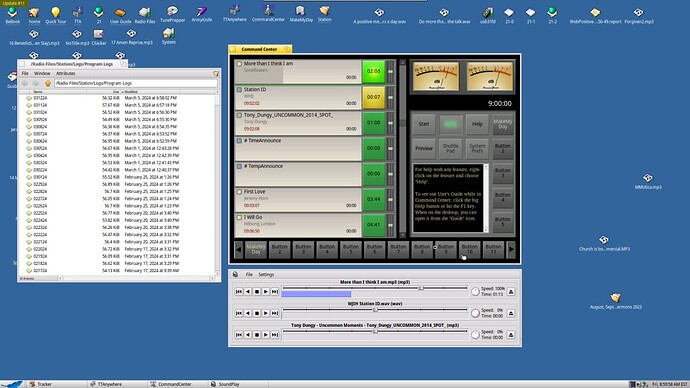
Task: Eject the More than I think I am track
Action: (511, 292)
